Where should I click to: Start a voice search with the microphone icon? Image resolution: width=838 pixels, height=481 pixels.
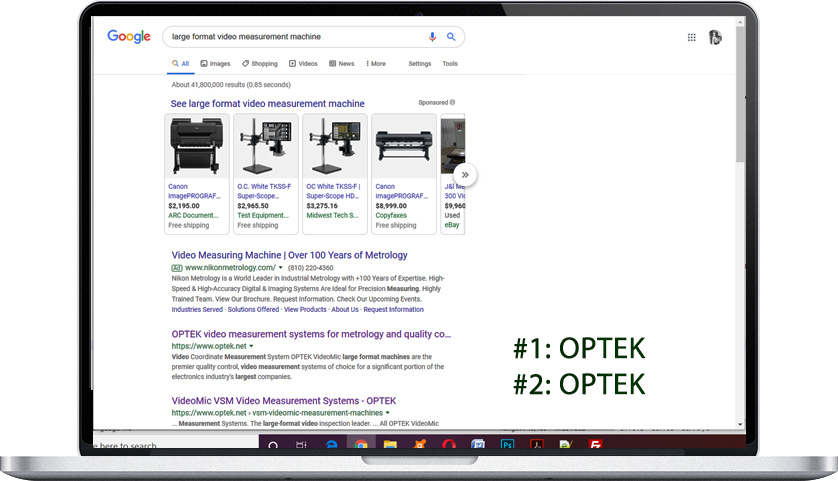pos(432,36)
